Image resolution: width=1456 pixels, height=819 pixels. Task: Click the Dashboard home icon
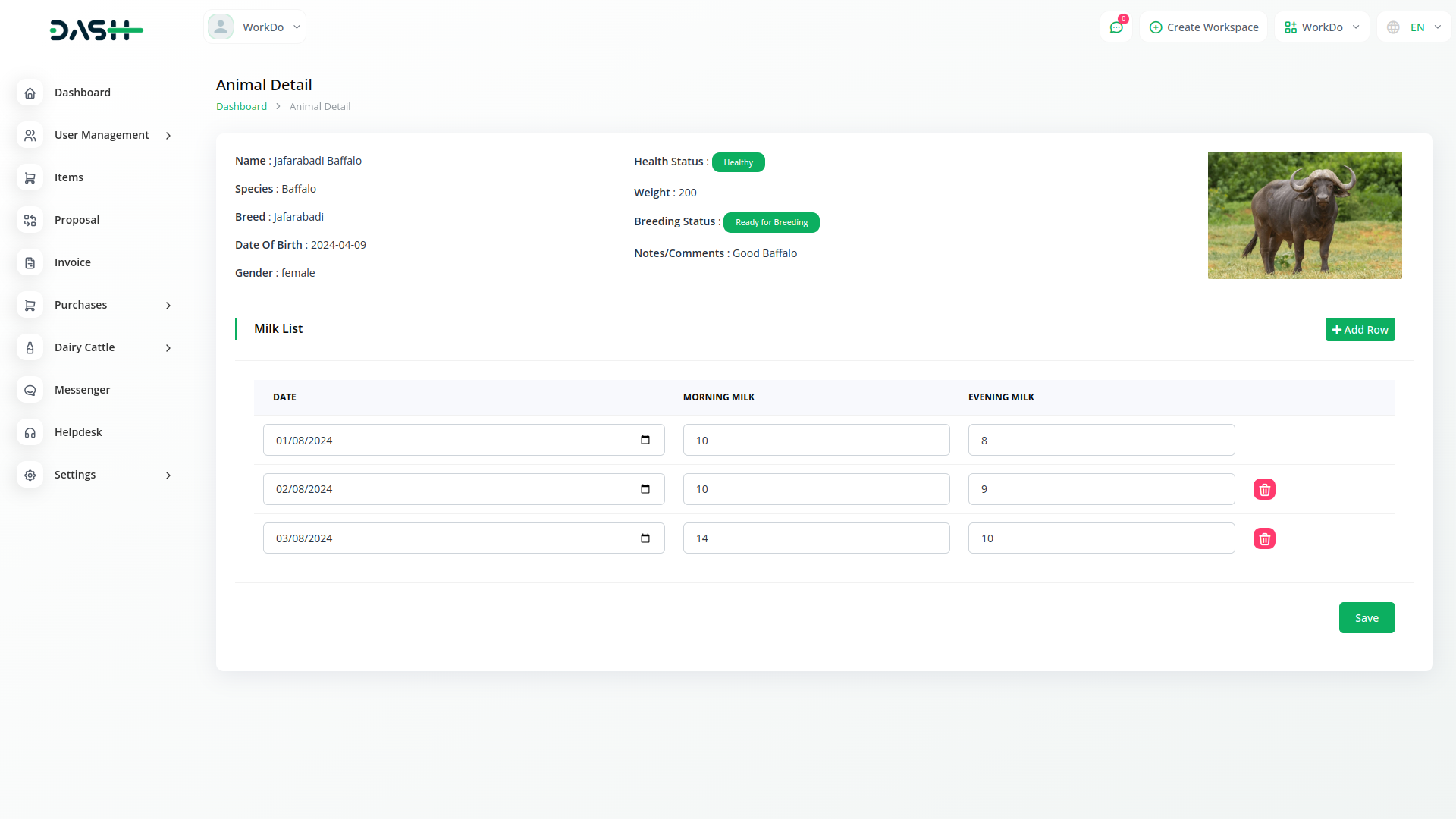coord(30,93)
